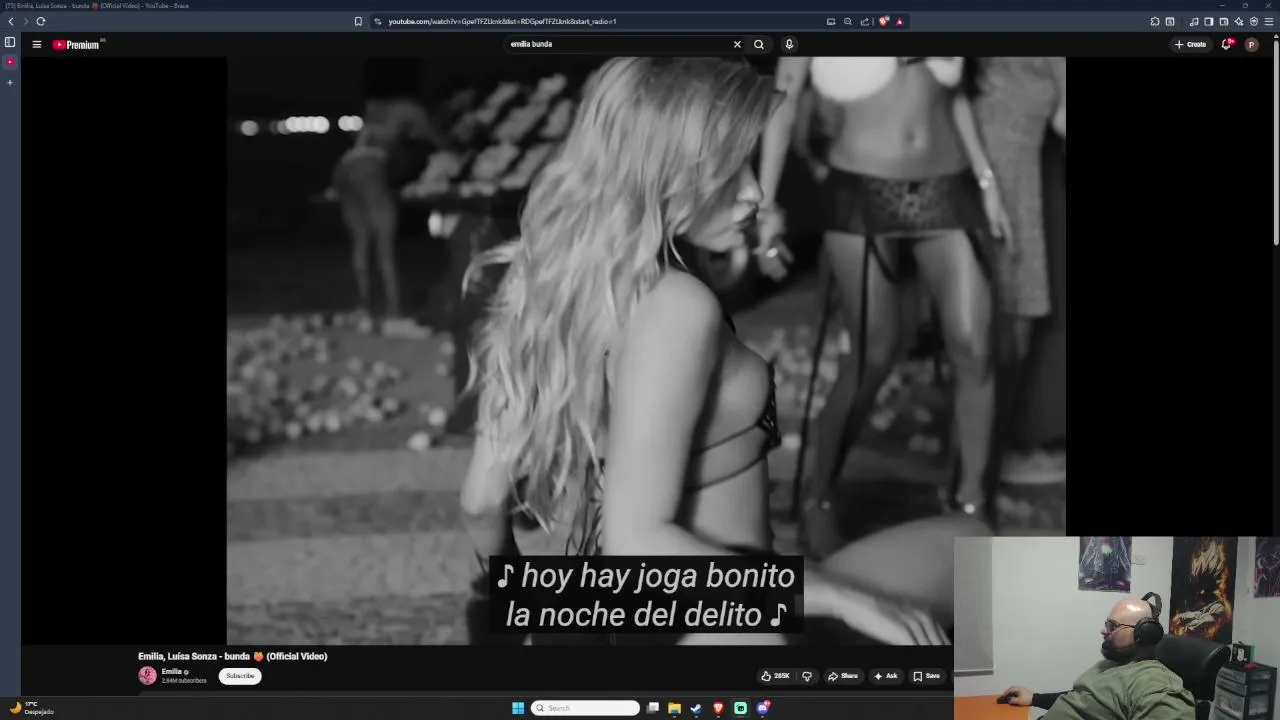Click the youtube.com URL in the address bar

(502, 21)
